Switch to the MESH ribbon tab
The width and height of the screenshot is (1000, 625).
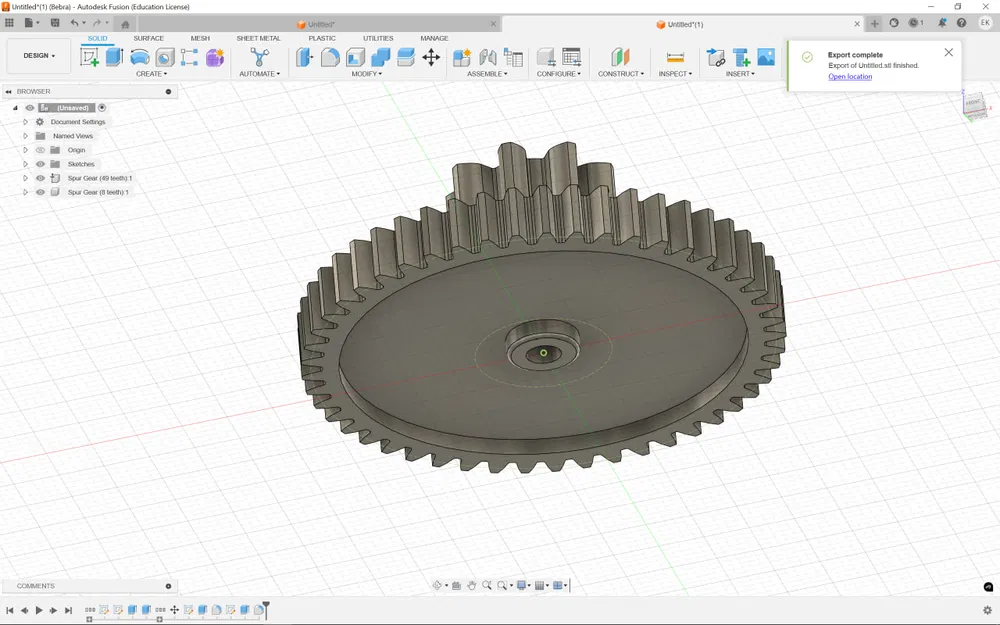[200, 38]
